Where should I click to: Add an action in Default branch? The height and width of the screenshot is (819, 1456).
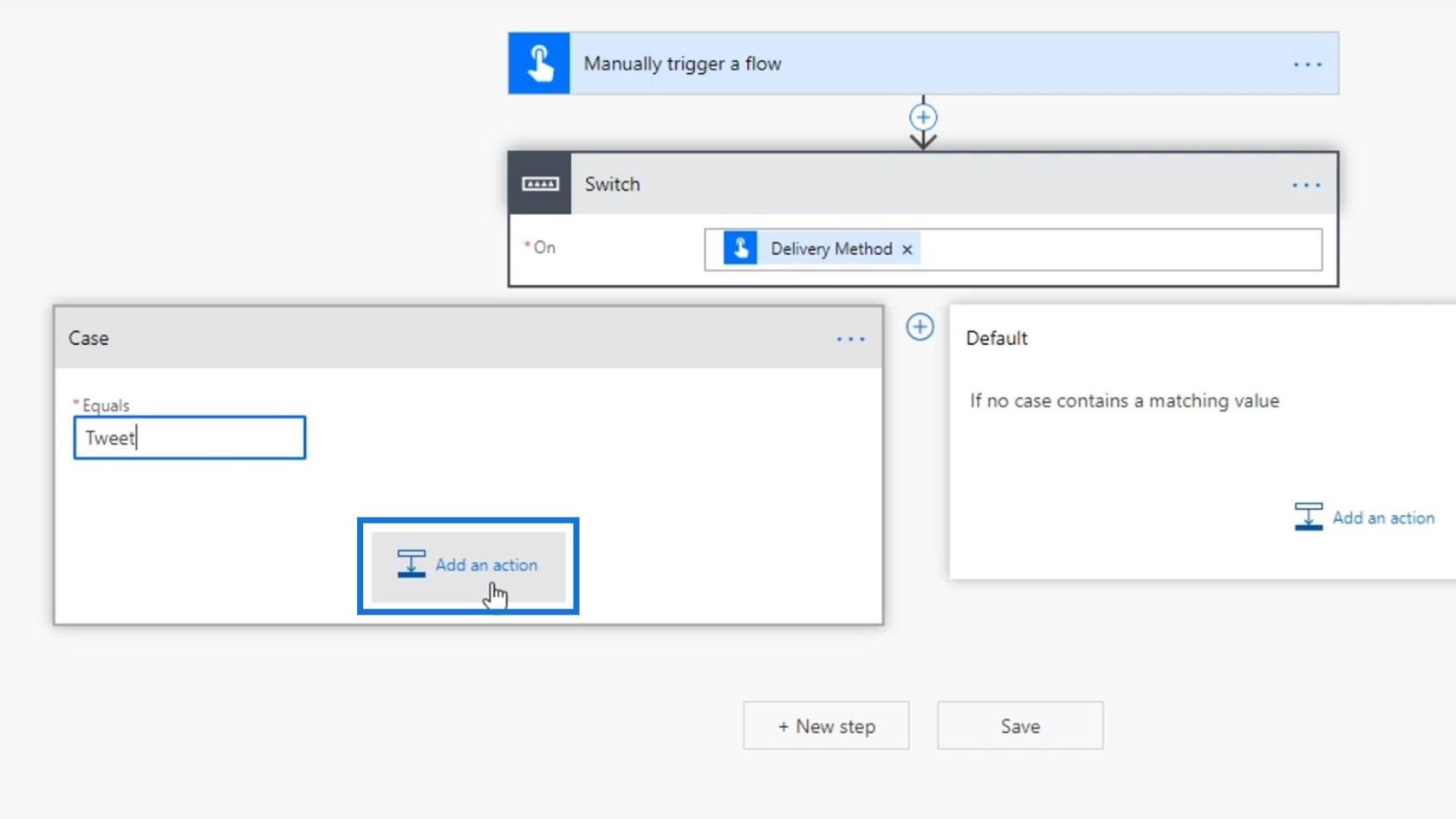(1364, 517)
